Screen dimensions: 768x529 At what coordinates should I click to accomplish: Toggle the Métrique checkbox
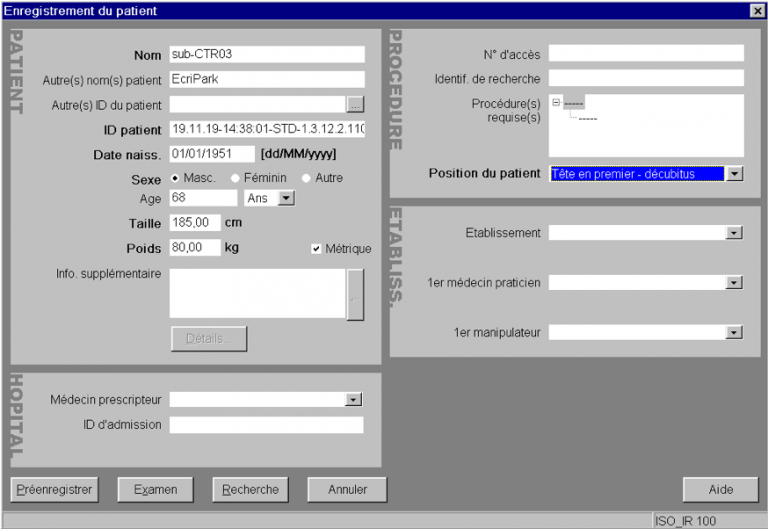(316, 249)
